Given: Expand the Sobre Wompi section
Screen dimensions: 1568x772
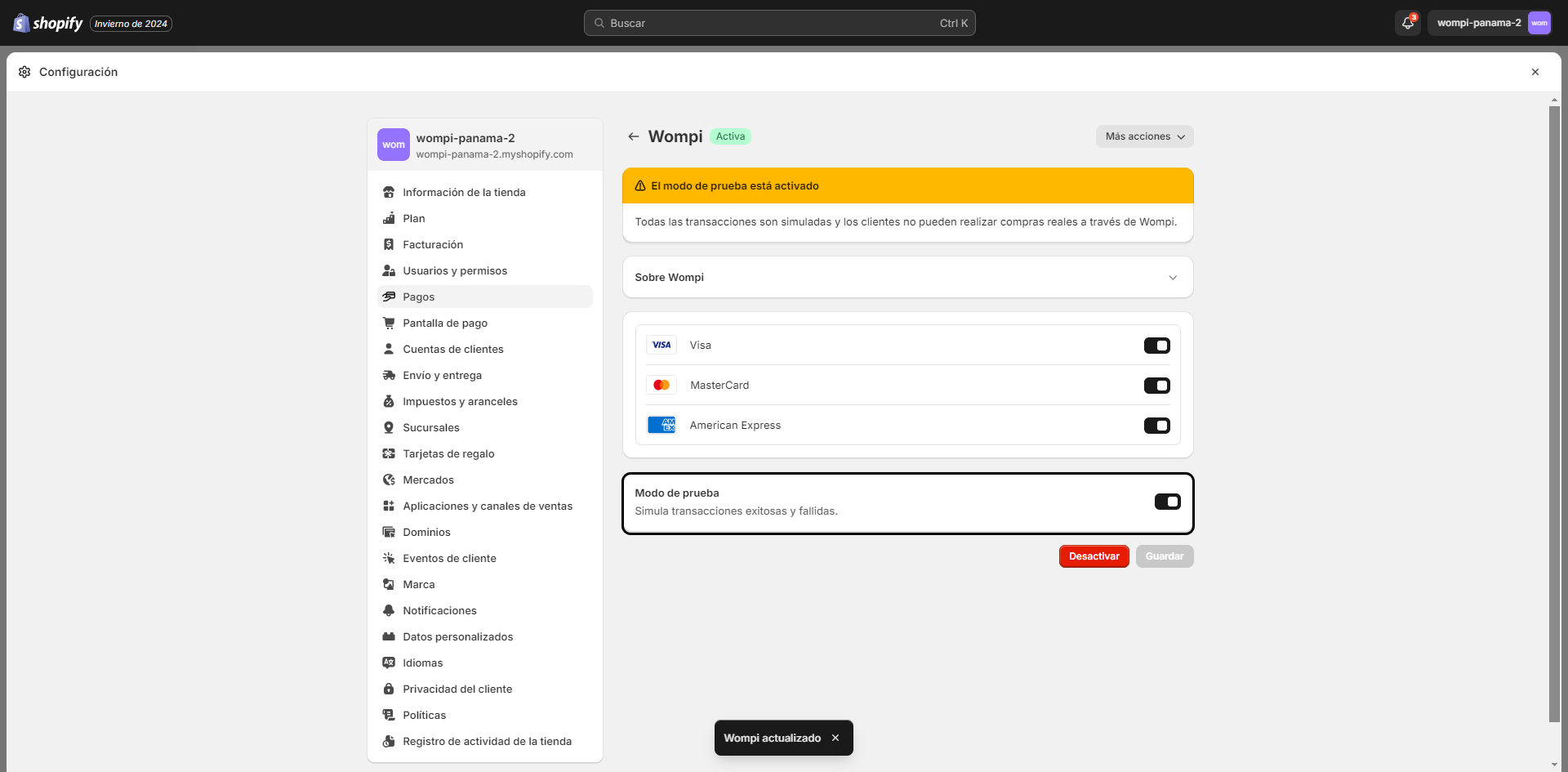Looking at the screenshot, I should 1174,277.
